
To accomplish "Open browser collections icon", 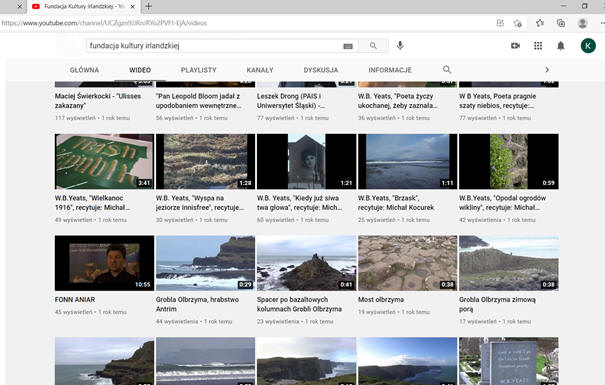I will 561,23.
